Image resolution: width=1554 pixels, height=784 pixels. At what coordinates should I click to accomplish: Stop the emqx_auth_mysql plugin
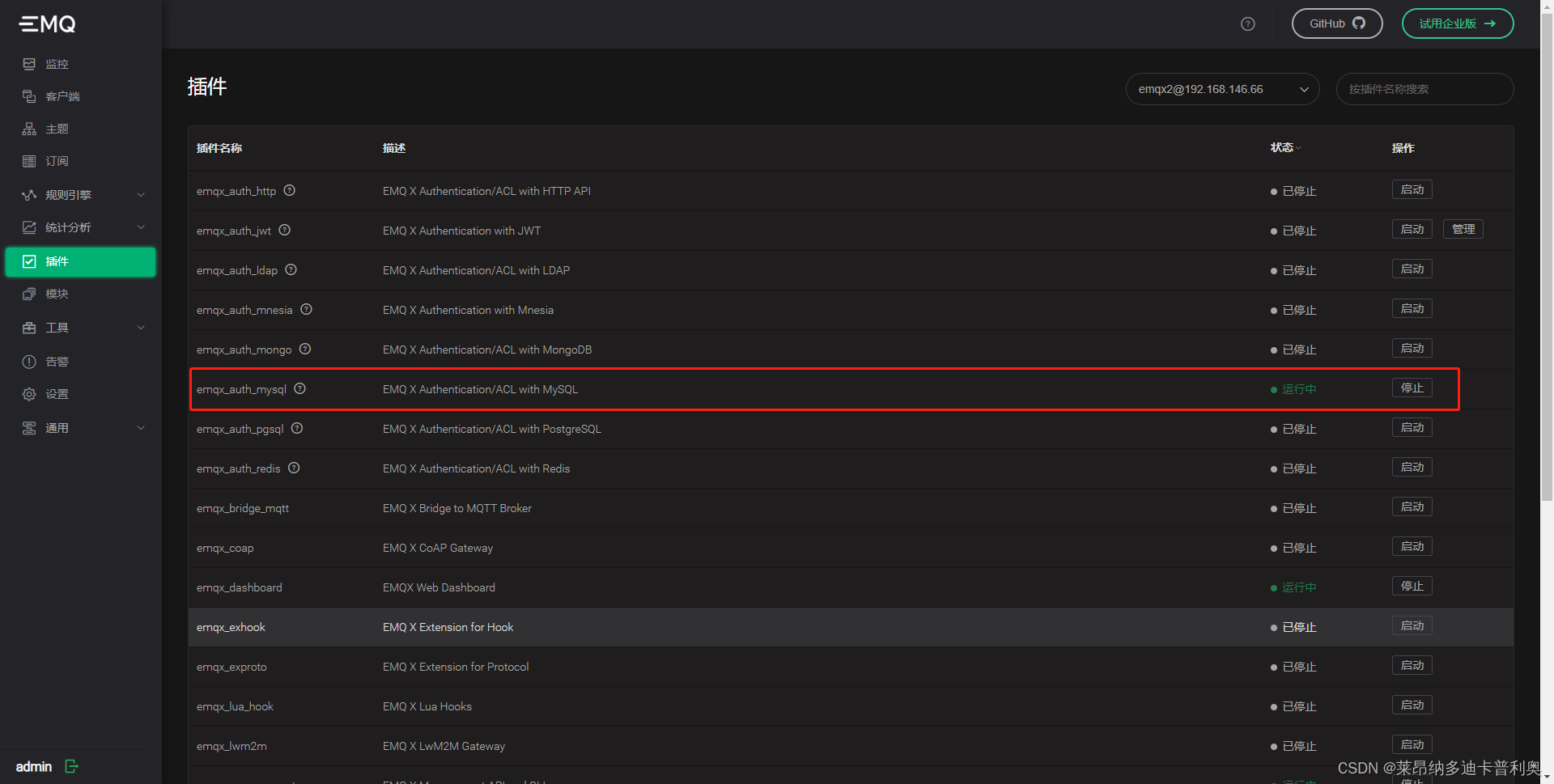pos(1412,388)
